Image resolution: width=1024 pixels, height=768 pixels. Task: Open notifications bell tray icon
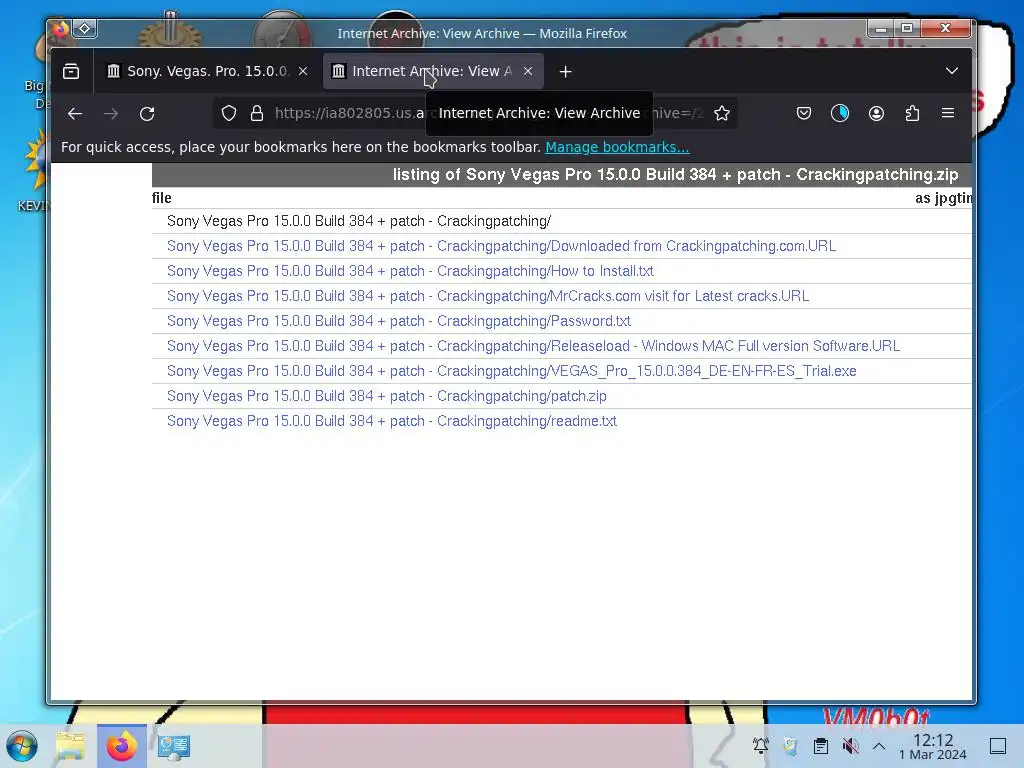[x=761, y=746]
